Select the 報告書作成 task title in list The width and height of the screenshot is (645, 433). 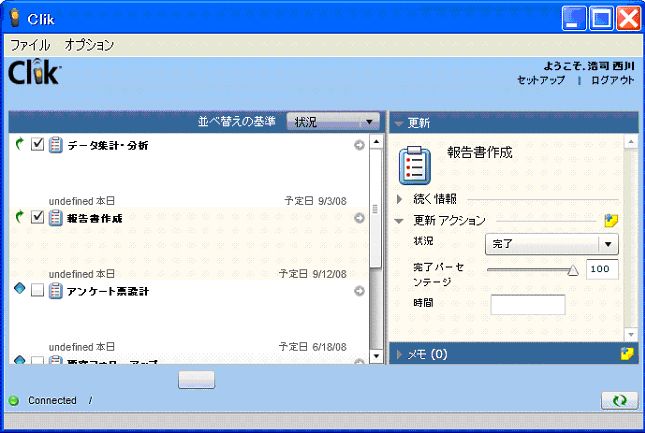pyautogui.click(x=95, y=218)
